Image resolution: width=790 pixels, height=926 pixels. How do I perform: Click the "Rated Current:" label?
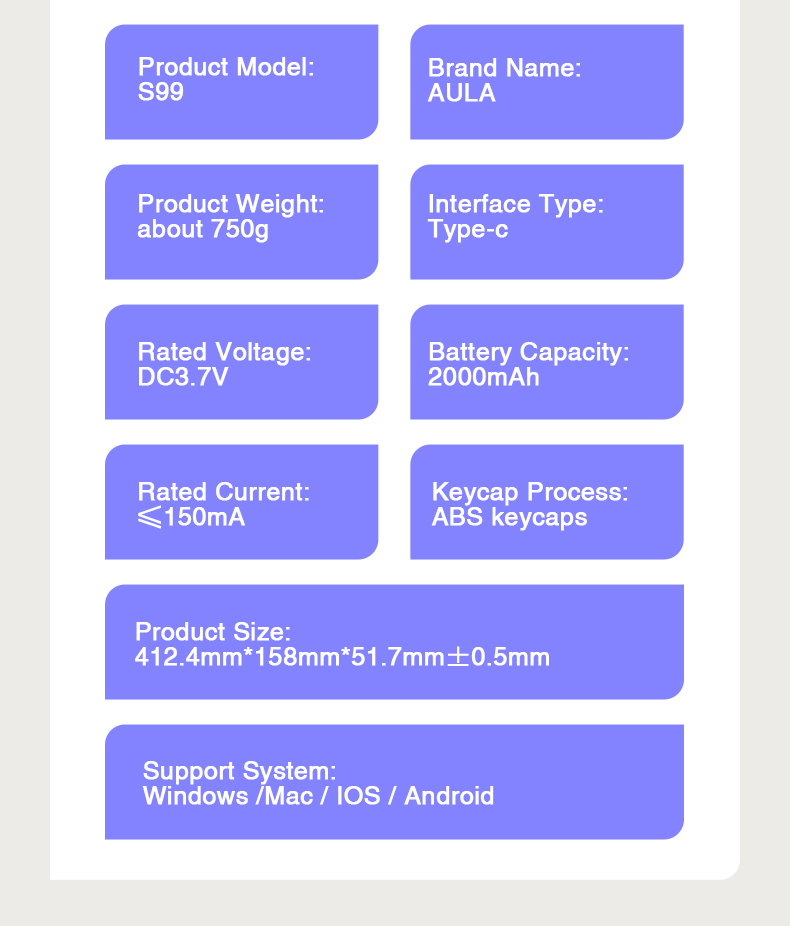[224, 492]
